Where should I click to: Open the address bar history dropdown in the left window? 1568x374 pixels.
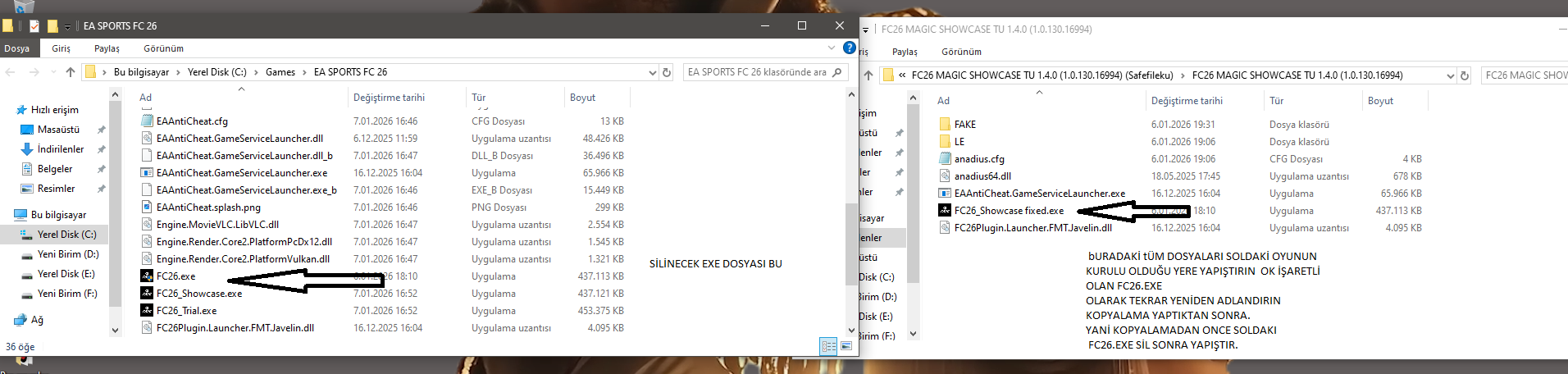(653, 72)
